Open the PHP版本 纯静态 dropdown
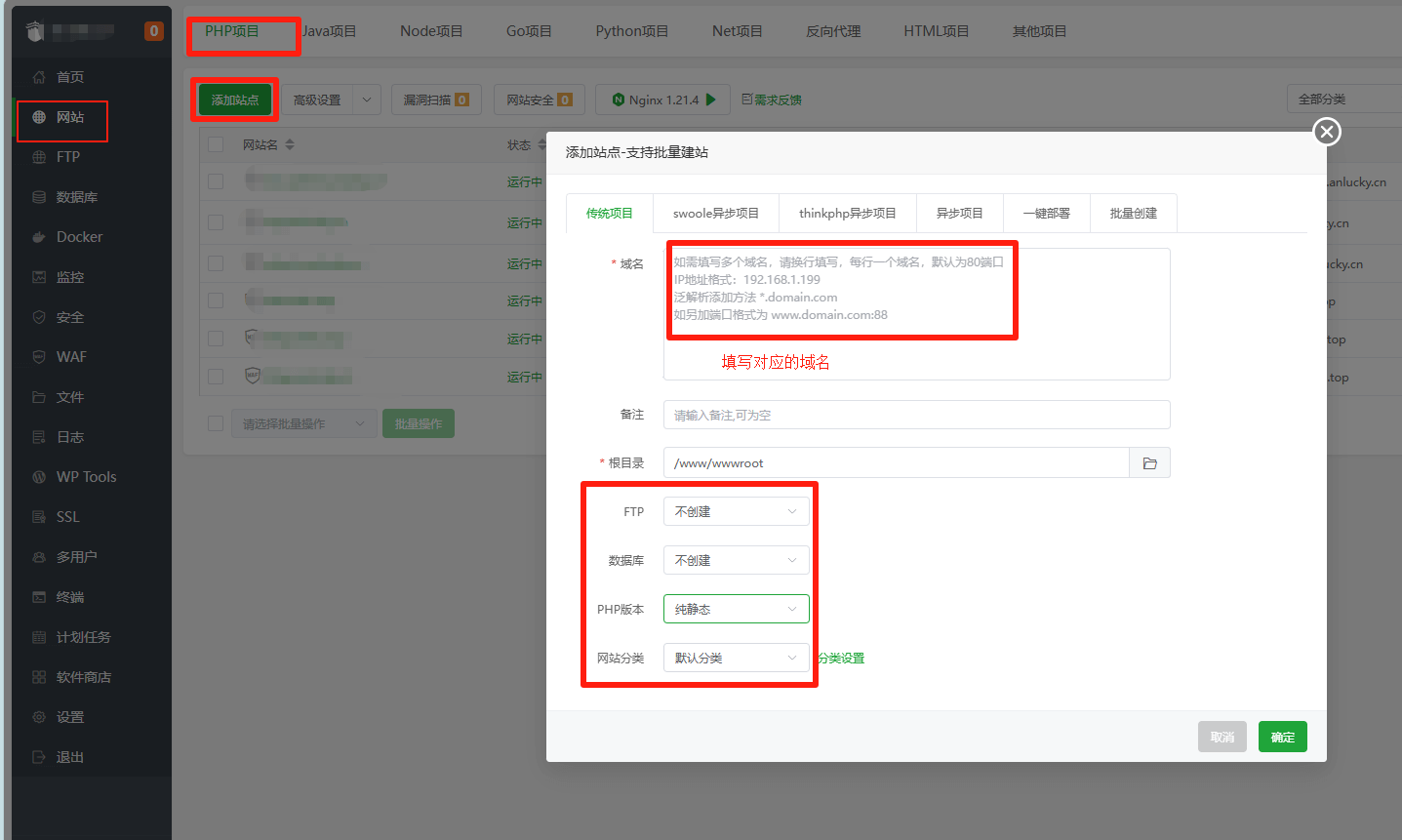The width and height of the screenshot is (1402, 840). [x=737, y=609]
